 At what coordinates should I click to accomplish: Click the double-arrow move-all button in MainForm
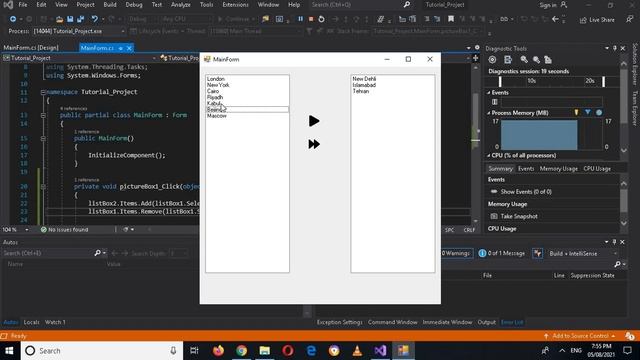[314, 144]
